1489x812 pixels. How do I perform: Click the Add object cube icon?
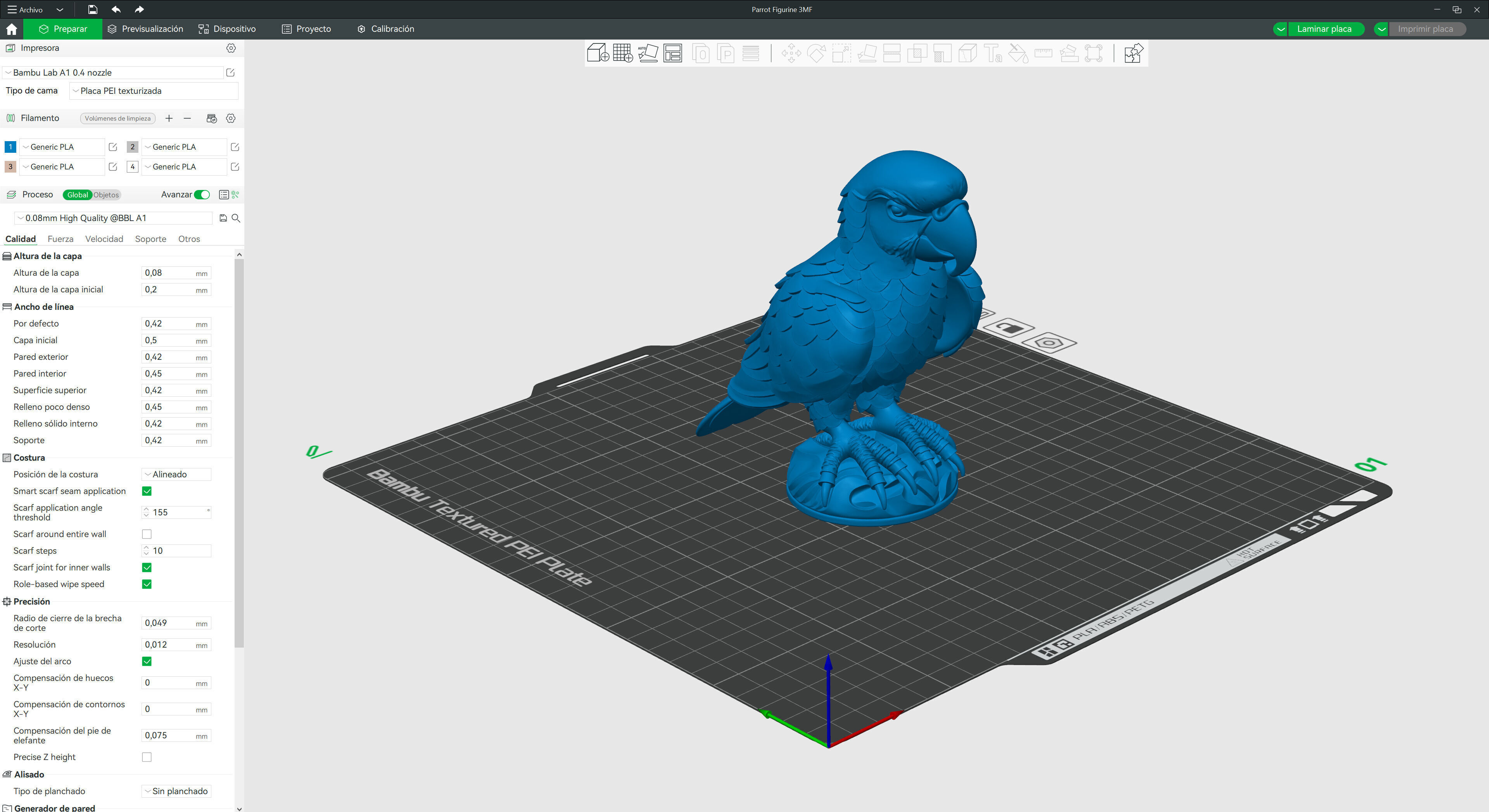click(x=598, y=53)
